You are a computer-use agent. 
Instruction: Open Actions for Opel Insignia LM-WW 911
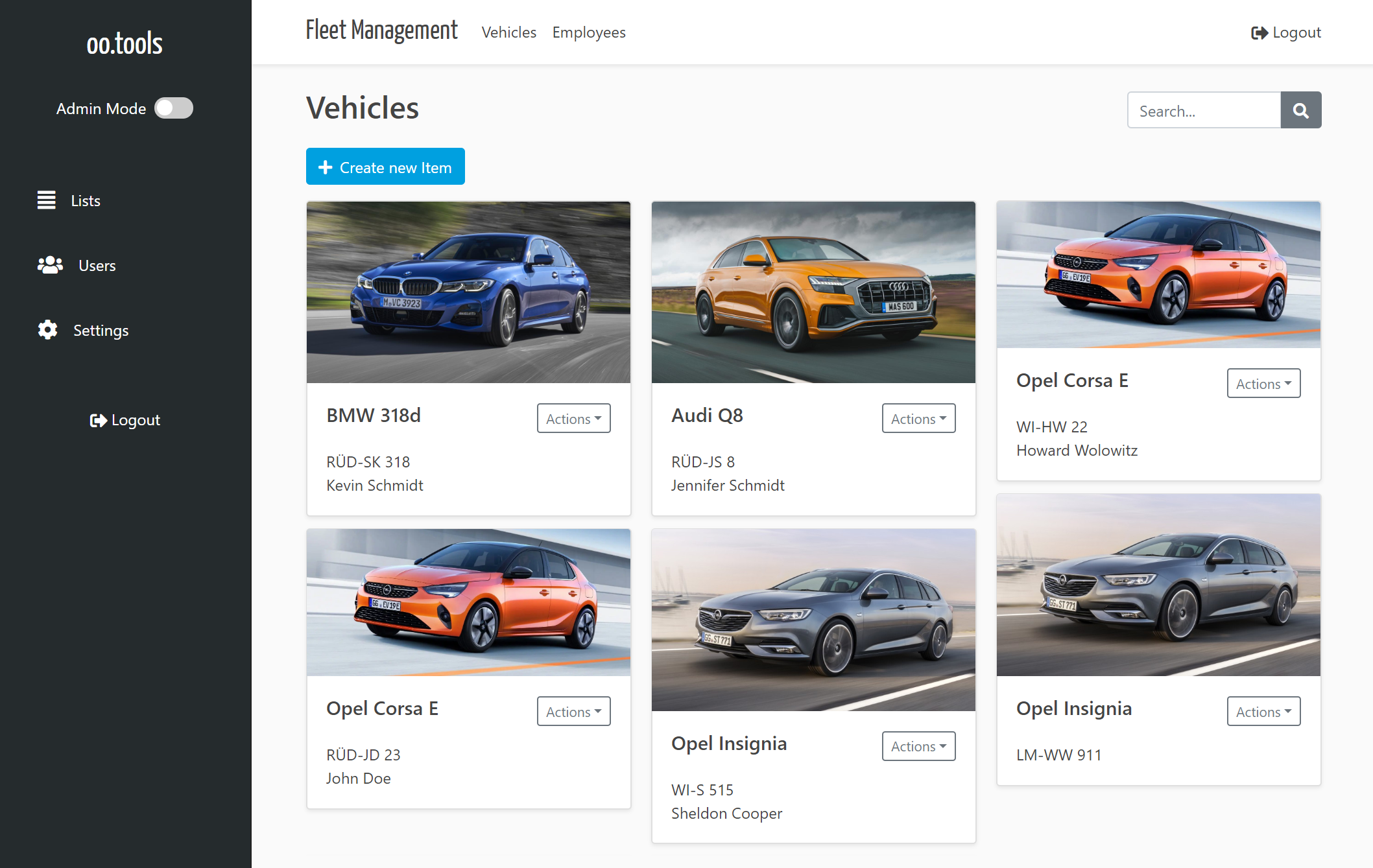[x=1263, y=711]
